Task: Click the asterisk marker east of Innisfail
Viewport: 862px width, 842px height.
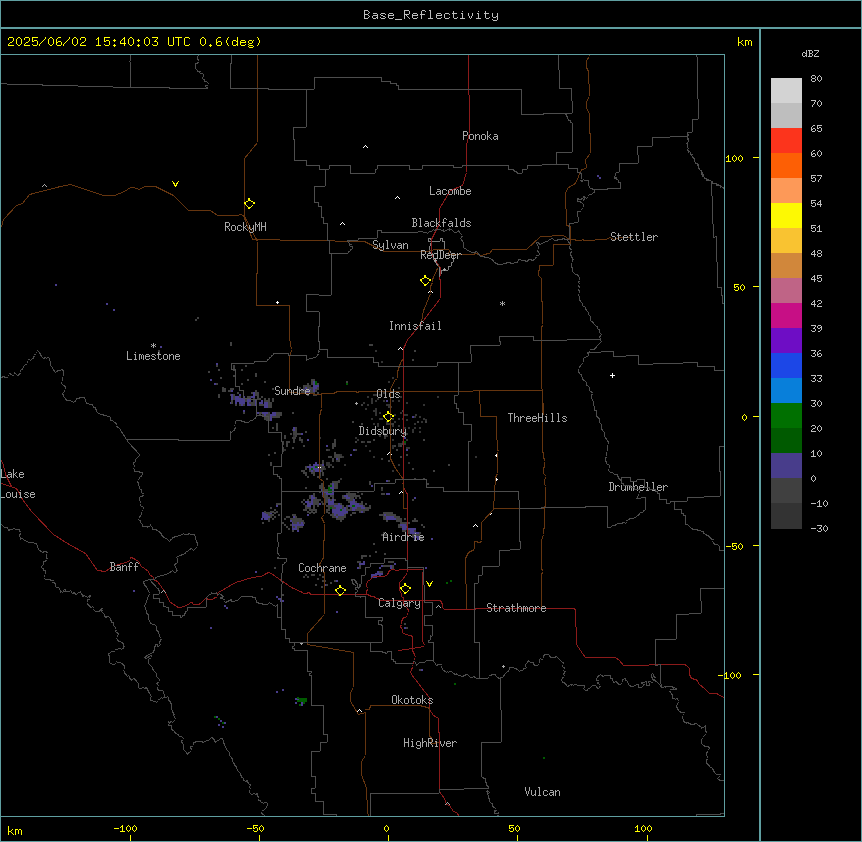Action: [x=502, y=303]
